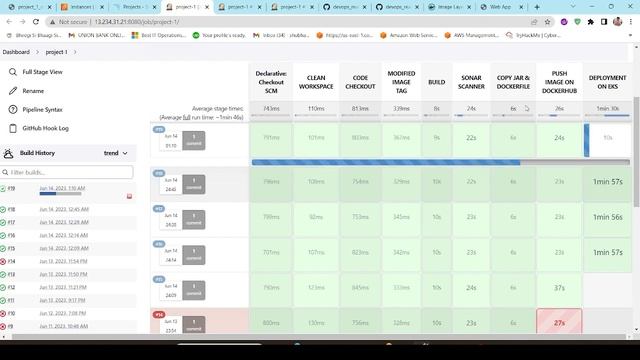Viewport: 640px width, 360px height.
Task: Expand chevron after Dashboard breadcrumb
Action: tap(37, 52)
